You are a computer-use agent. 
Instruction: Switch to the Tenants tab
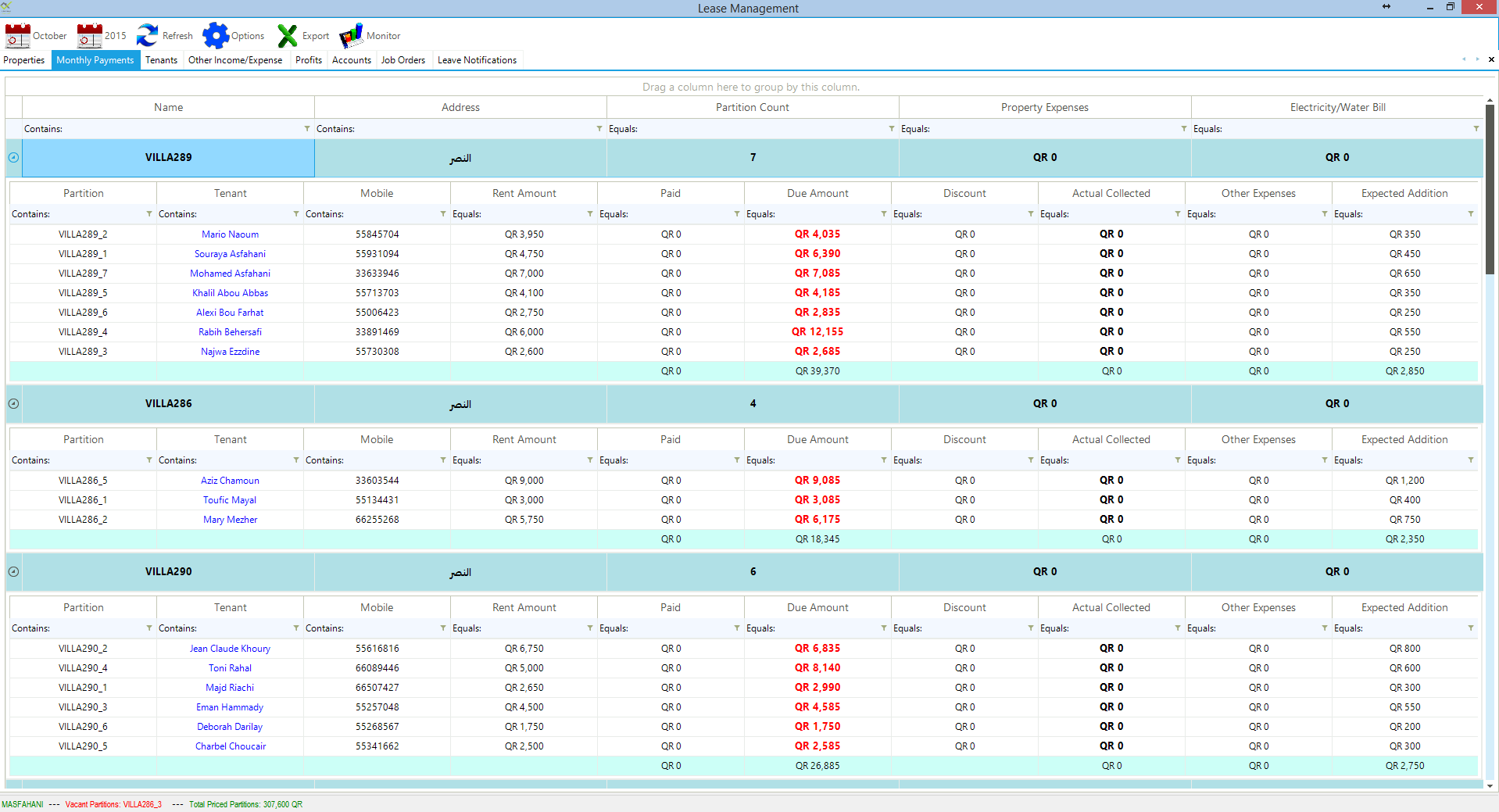(x=161, y=60)
